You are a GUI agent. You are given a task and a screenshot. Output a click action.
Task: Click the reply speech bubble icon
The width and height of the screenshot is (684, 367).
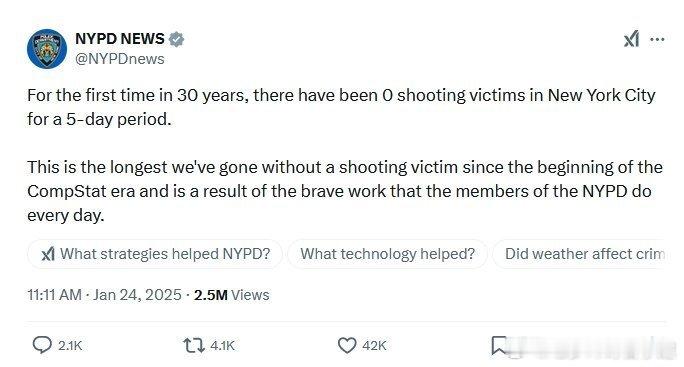pos(42,345)
